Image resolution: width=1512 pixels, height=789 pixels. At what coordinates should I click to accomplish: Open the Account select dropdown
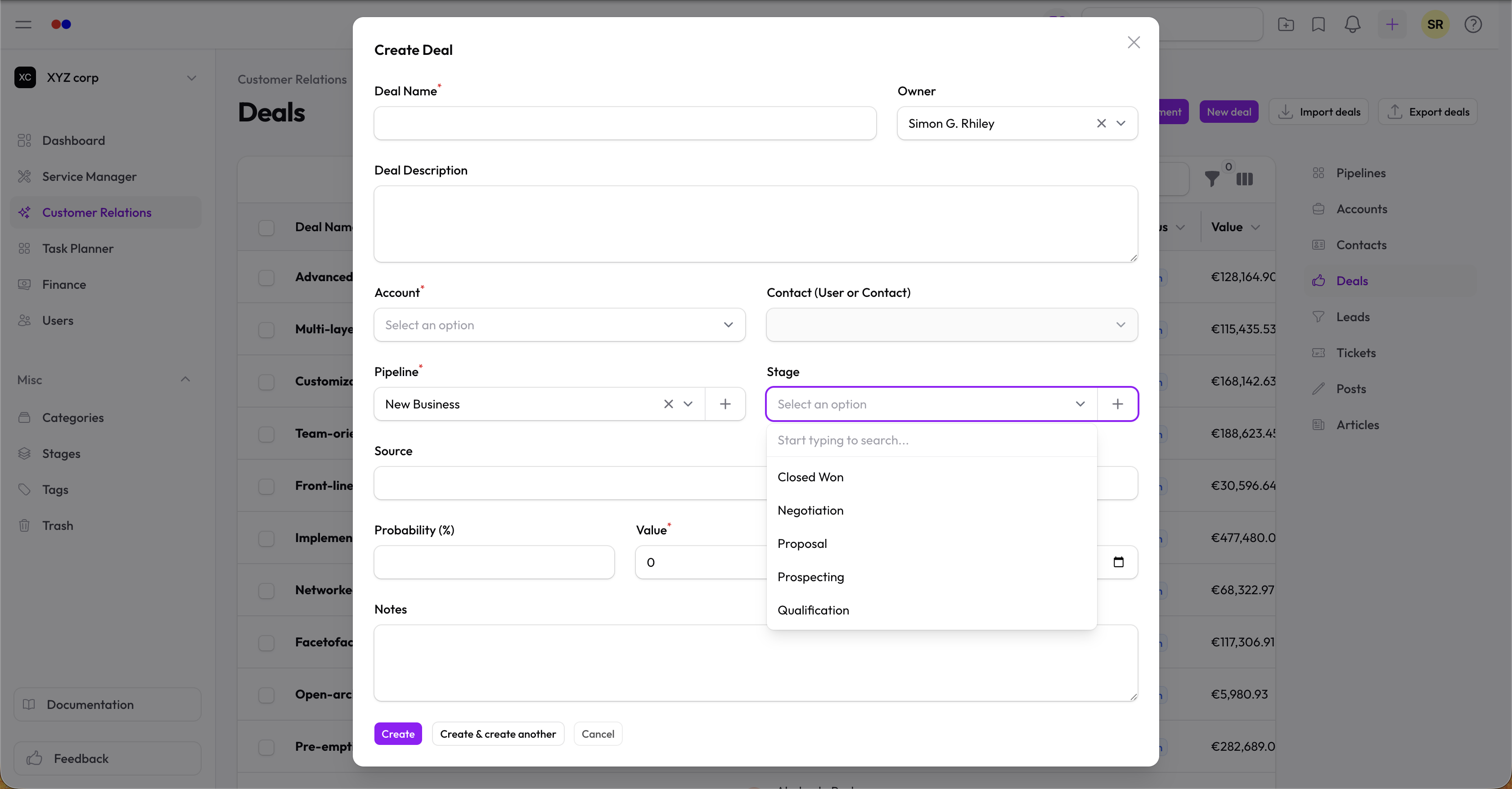(559, 325)
